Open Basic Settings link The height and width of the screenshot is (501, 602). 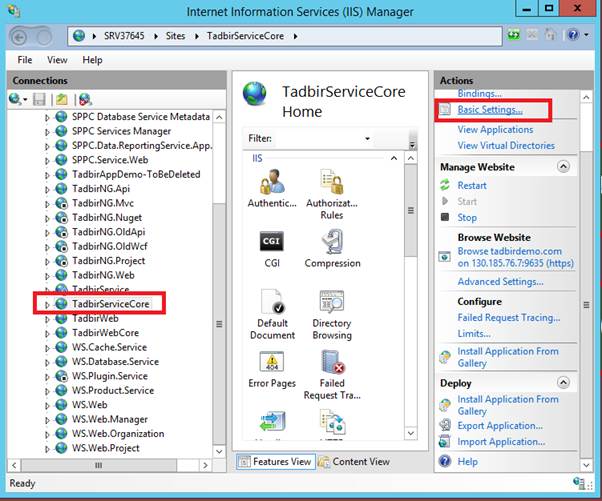click(490, 110)
